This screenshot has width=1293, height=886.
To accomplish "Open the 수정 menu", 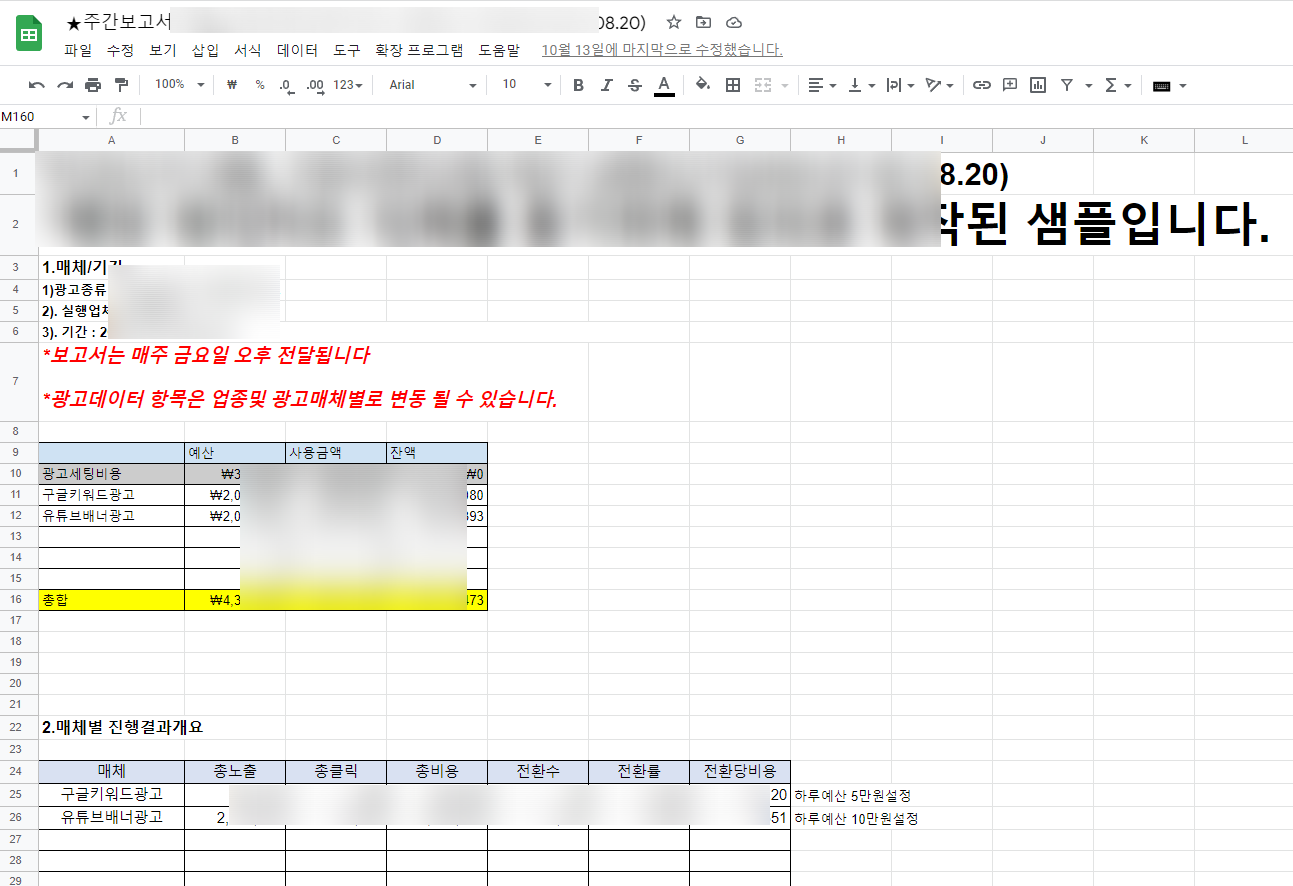I will tap(120, 50).
